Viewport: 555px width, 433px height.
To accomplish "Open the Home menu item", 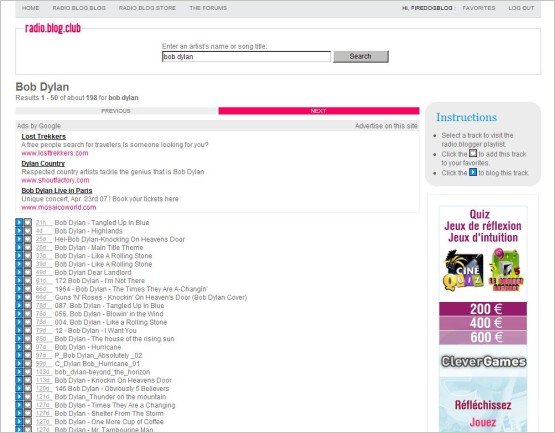I will [x=30, y=8].
